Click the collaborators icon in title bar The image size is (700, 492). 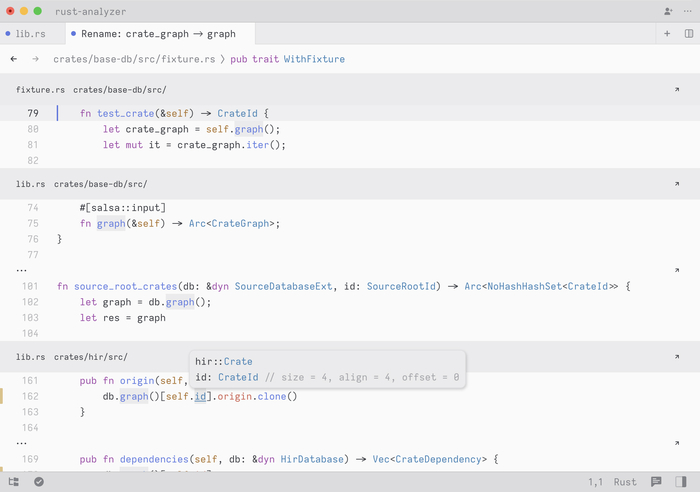pos(668,12)
